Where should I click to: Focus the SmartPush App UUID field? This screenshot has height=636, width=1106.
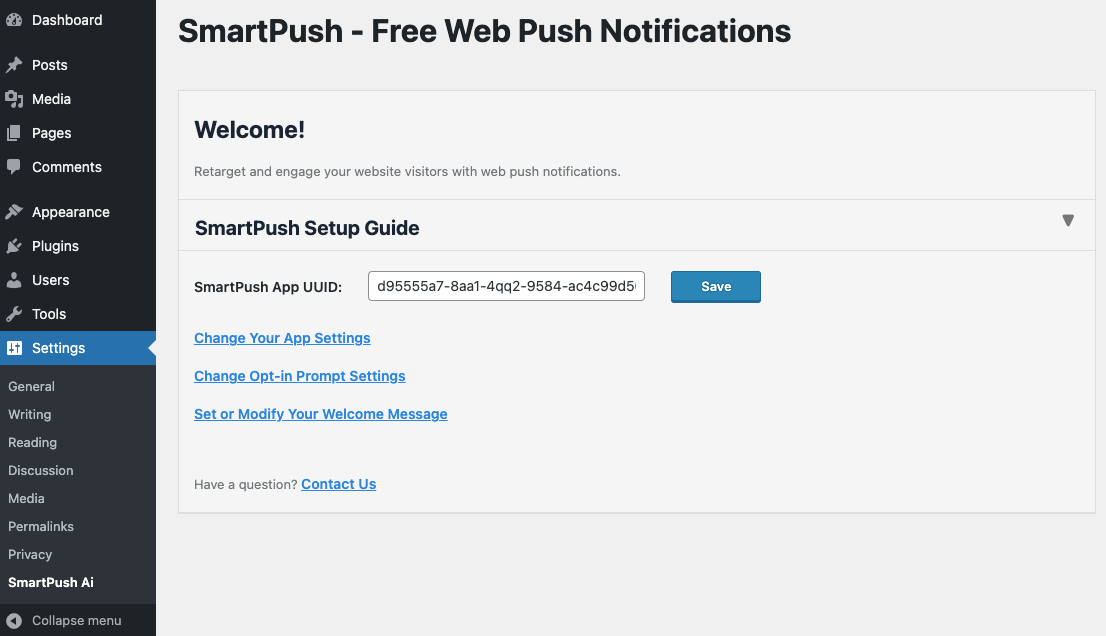(x=506, y=286)
